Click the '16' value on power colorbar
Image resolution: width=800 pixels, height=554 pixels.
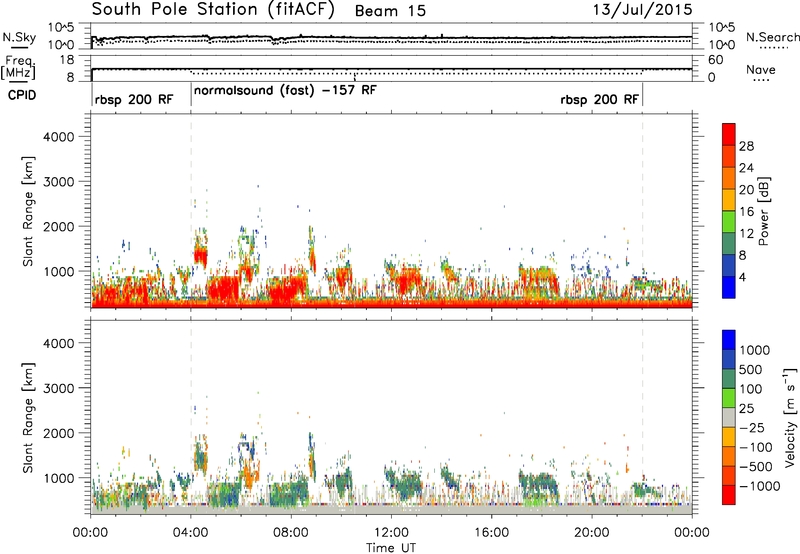(746, 212)
